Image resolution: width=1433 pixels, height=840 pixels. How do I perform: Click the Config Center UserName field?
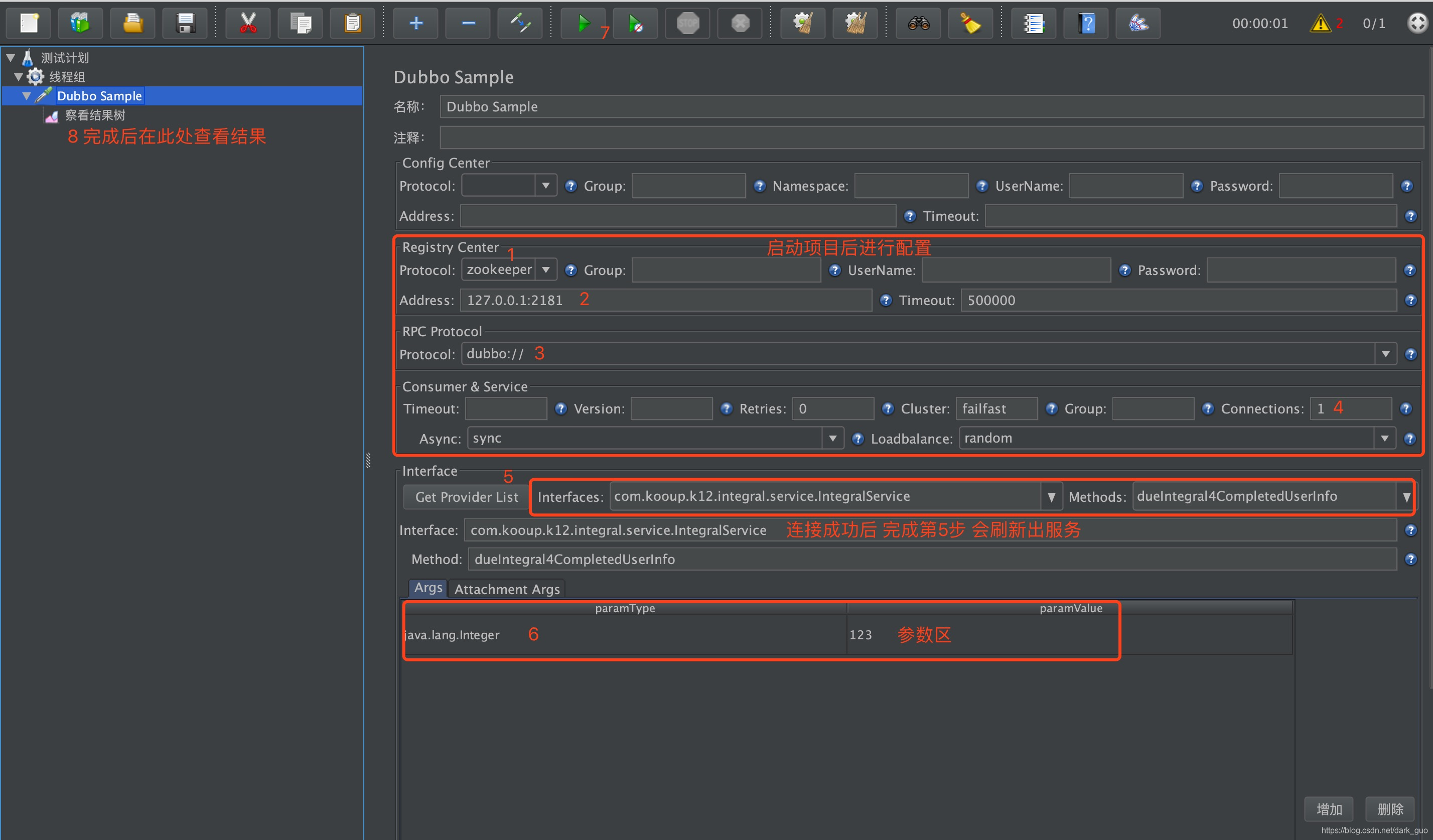pos(1126,185)
